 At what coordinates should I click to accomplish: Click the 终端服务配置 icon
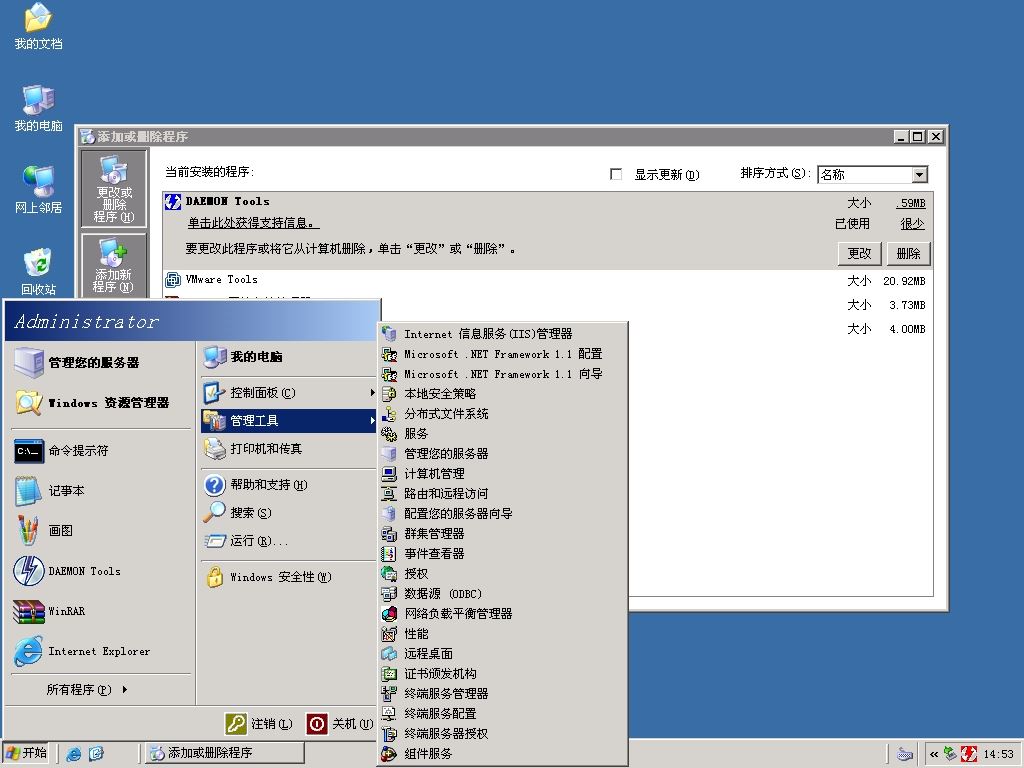tap(389, 714)
